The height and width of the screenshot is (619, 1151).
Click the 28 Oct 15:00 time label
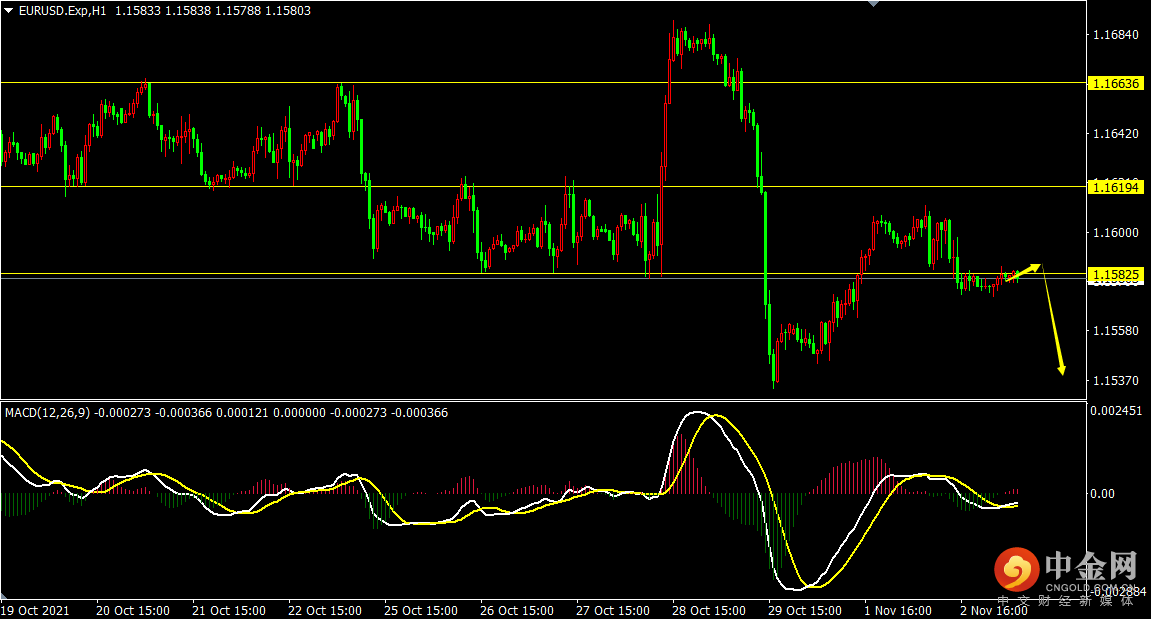tap(709, 611)
